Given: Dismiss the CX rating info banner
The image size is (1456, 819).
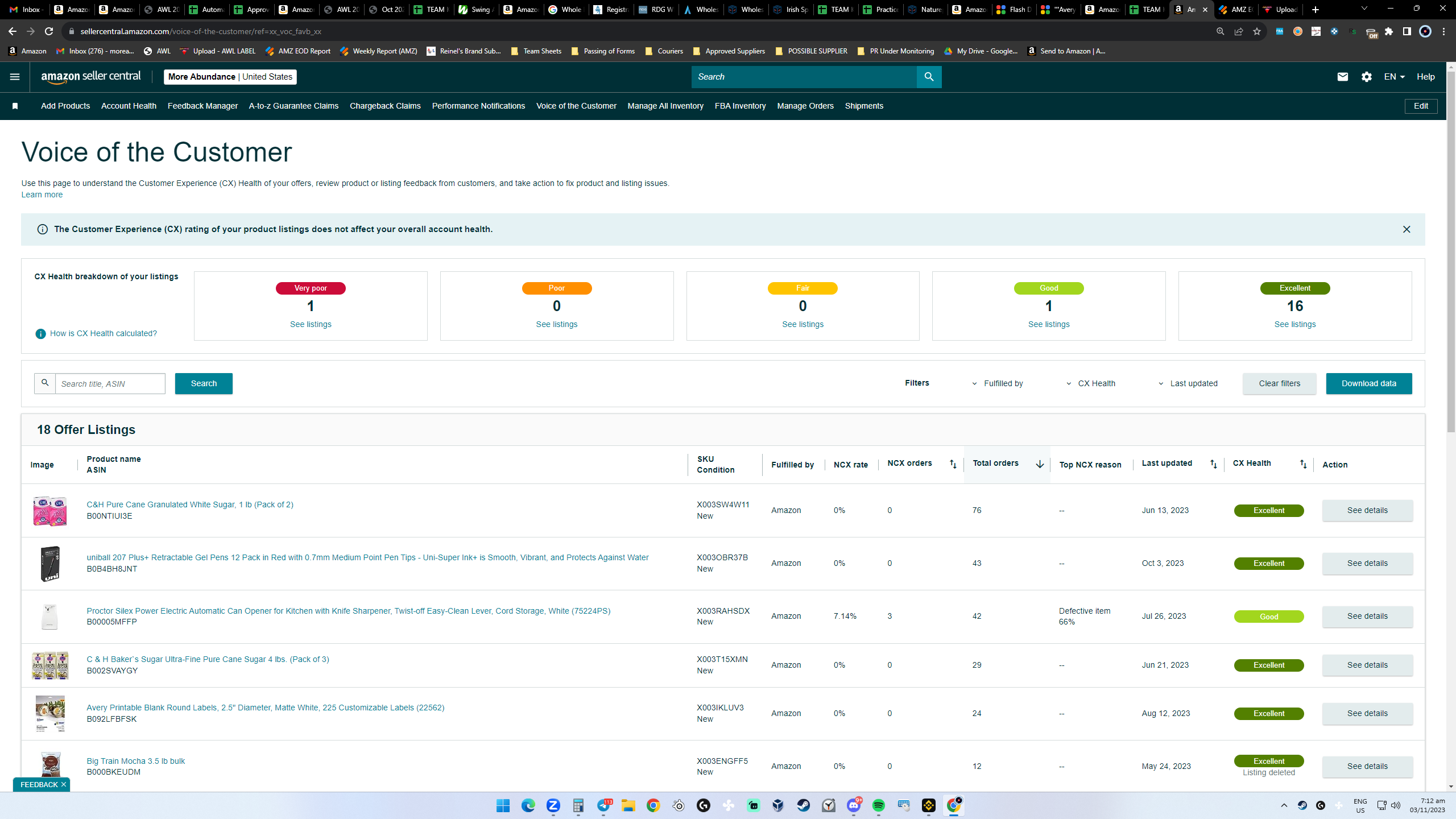Looking at the screenshot, I should (x=1407, y=229).
